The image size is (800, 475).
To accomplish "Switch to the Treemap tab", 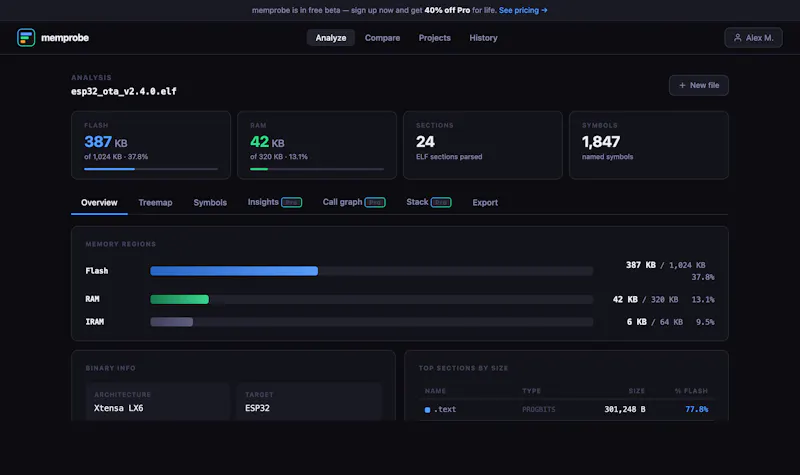I will coord(155,203).
